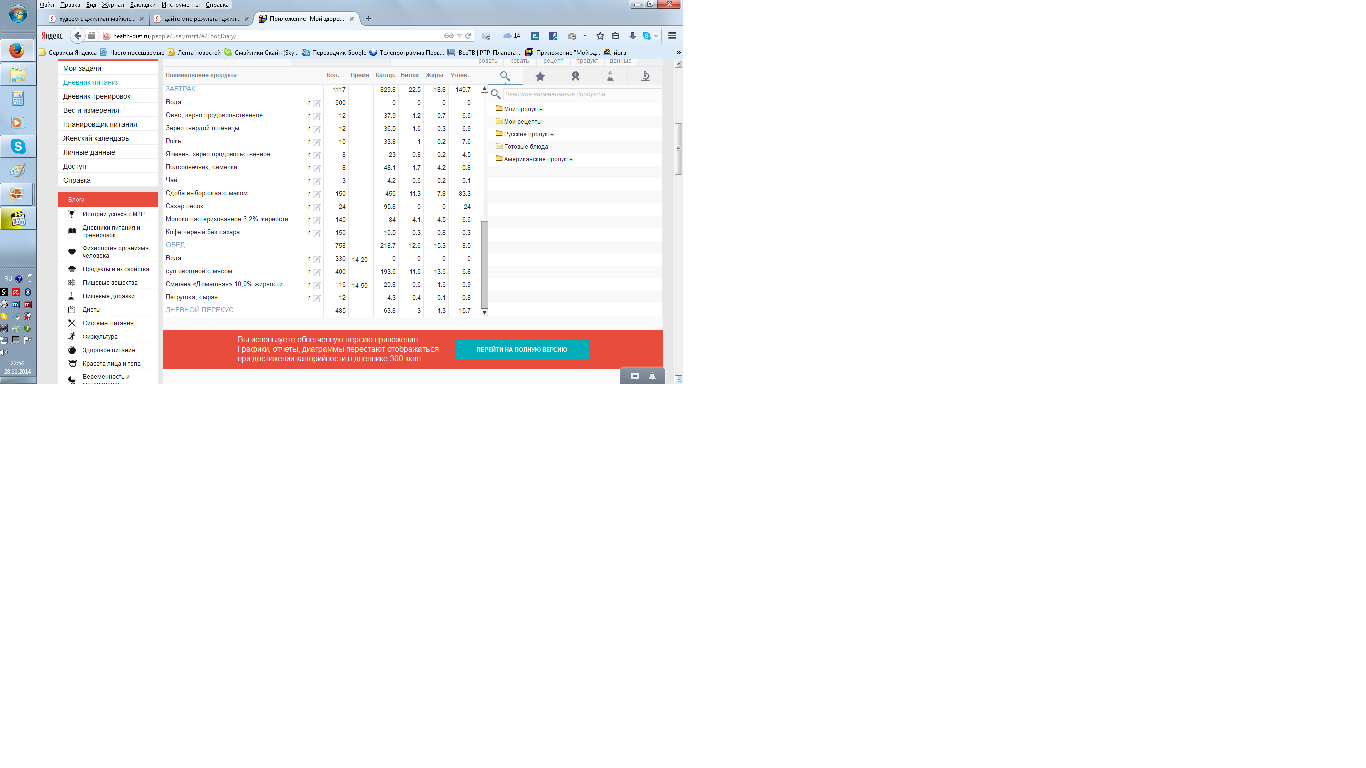Open the microscope tab icon

coord(645,76)
